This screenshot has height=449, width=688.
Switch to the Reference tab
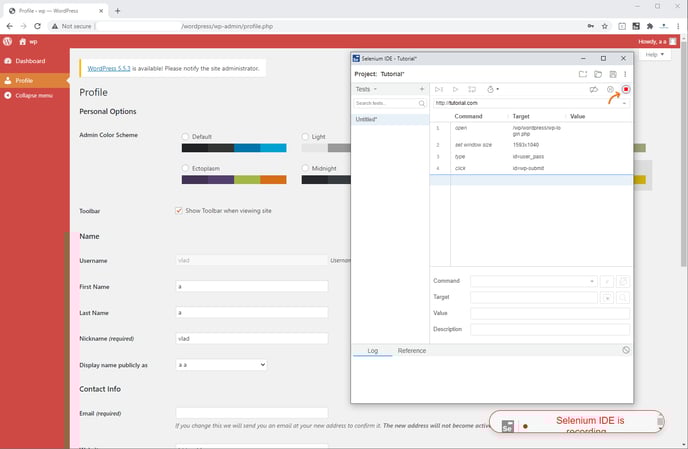coord(412,350)
